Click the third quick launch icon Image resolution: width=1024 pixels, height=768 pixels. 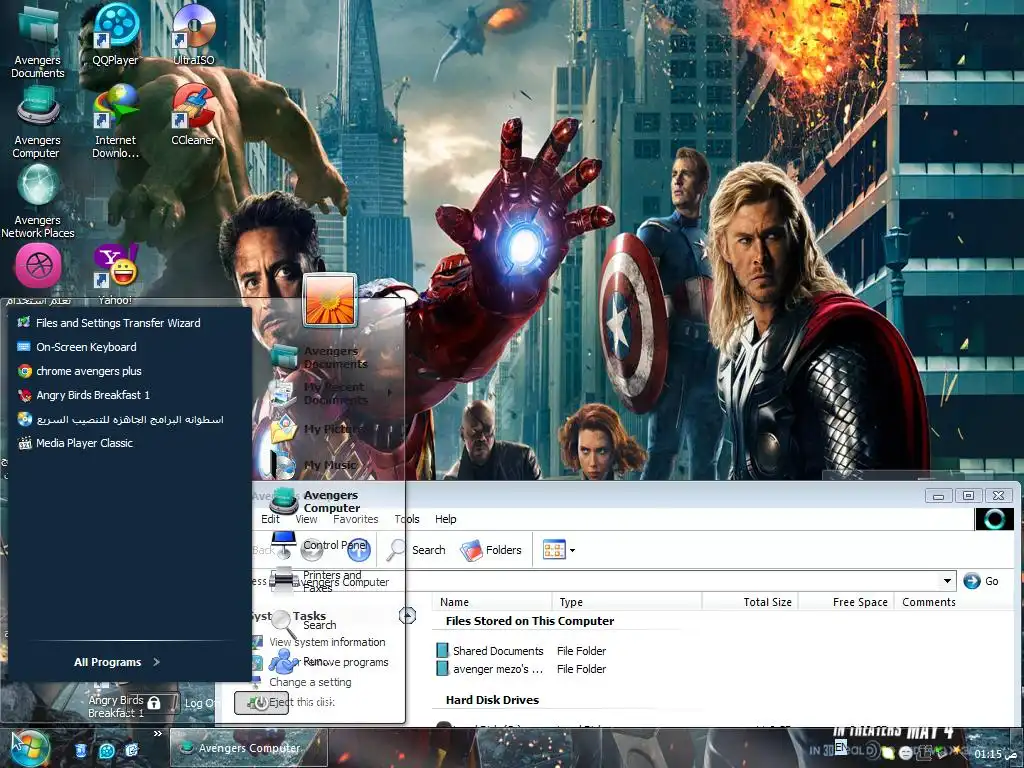(132, 750)
